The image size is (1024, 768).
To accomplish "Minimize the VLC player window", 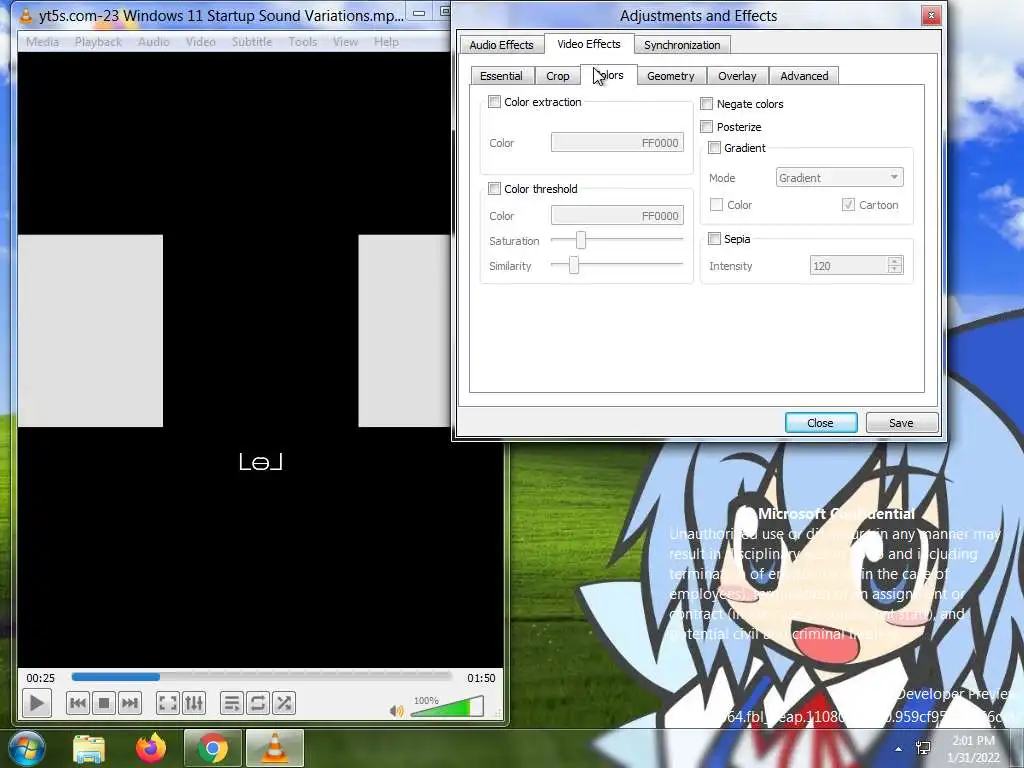I will coord(419,12).
